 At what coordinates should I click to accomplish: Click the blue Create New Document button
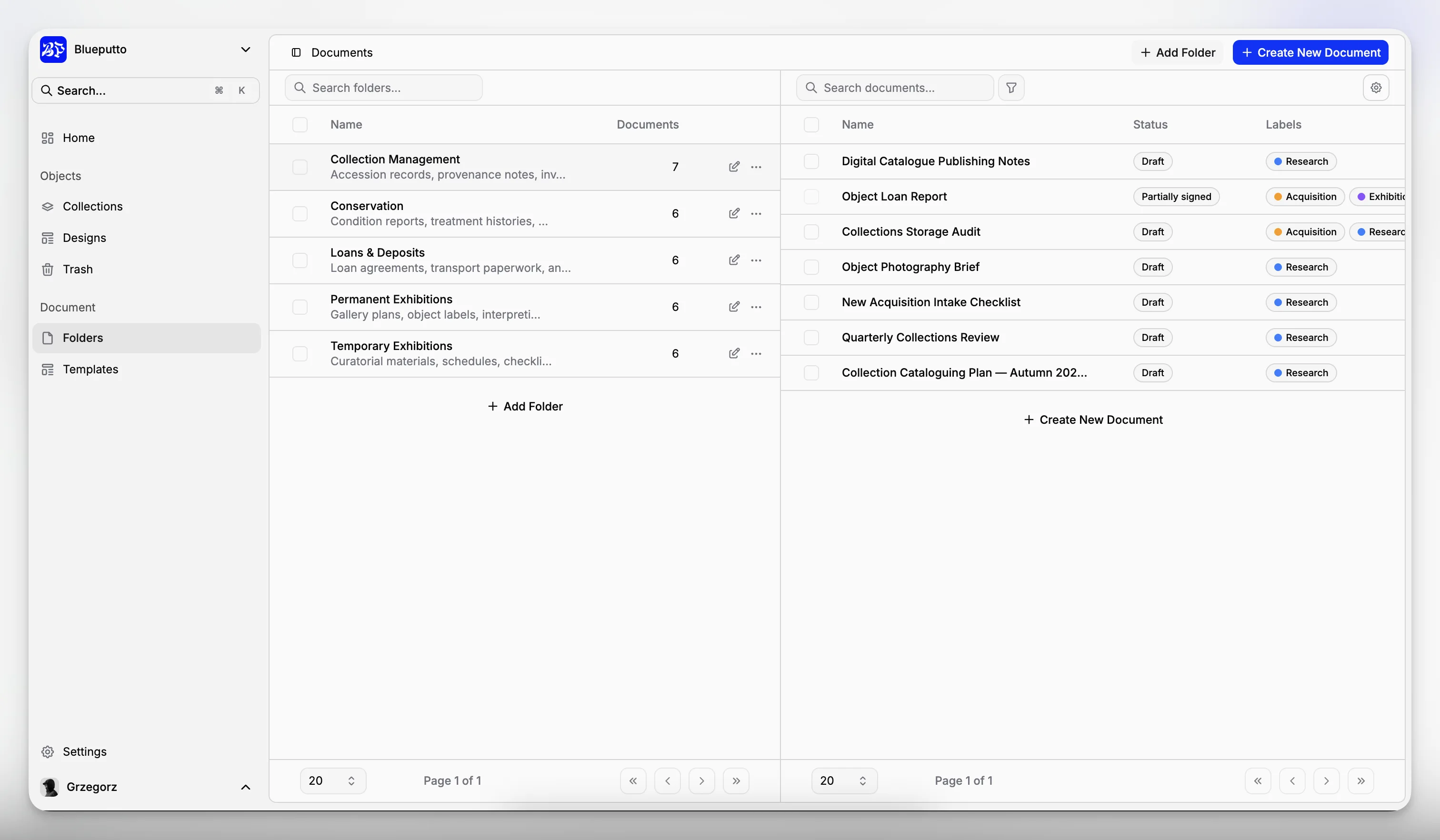(x=1310, y=52)
